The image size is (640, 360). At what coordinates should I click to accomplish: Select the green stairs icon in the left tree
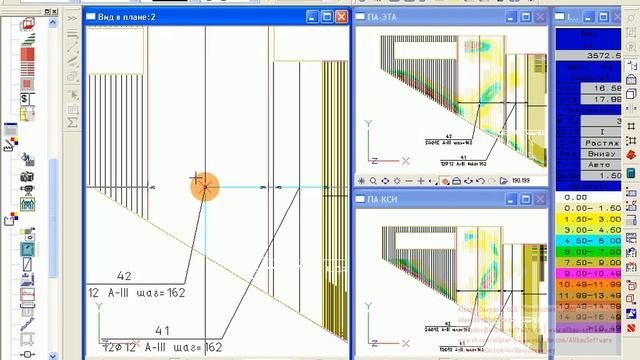(28, 40)
